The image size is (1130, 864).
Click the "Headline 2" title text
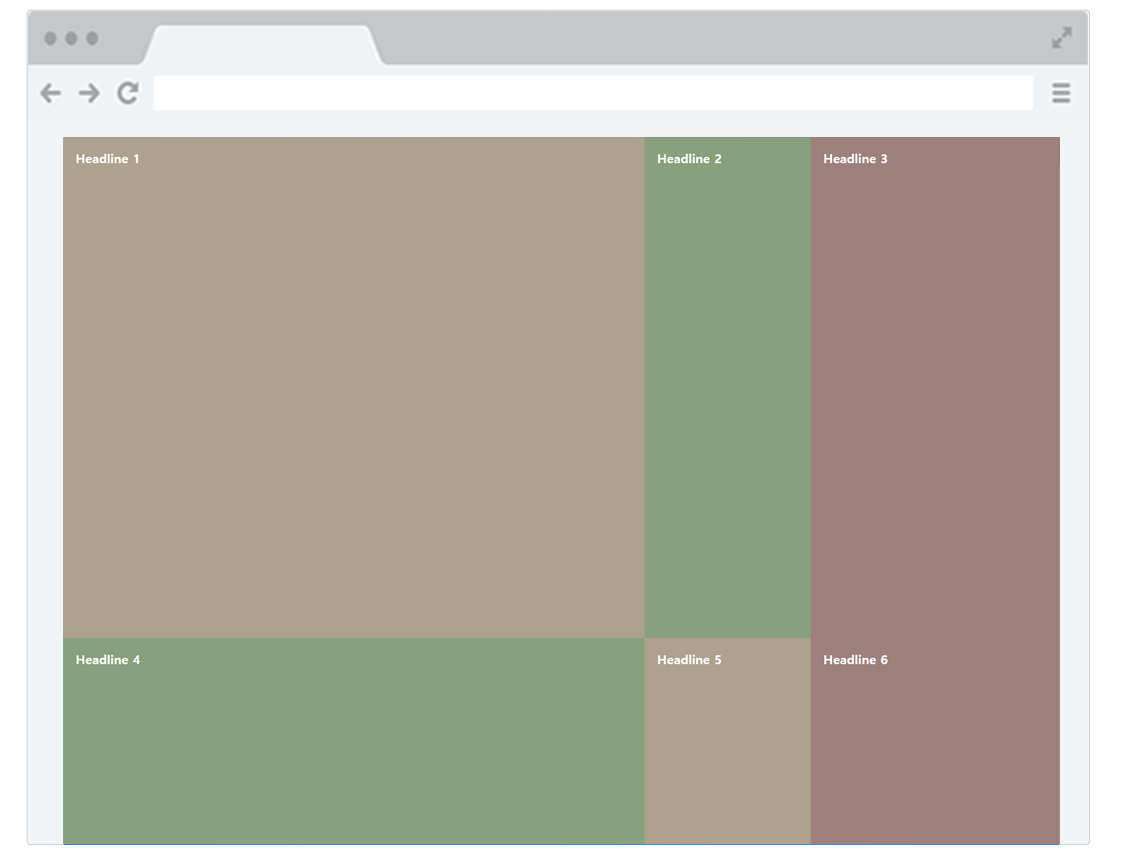(x=689, y=159)
